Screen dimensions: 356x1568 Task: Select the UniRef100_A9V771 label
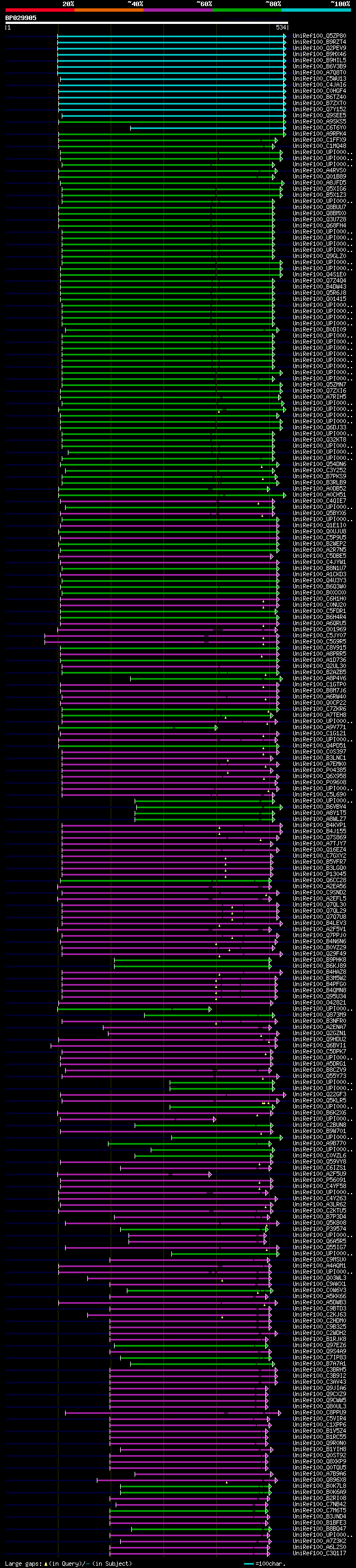tap(319, 728)
